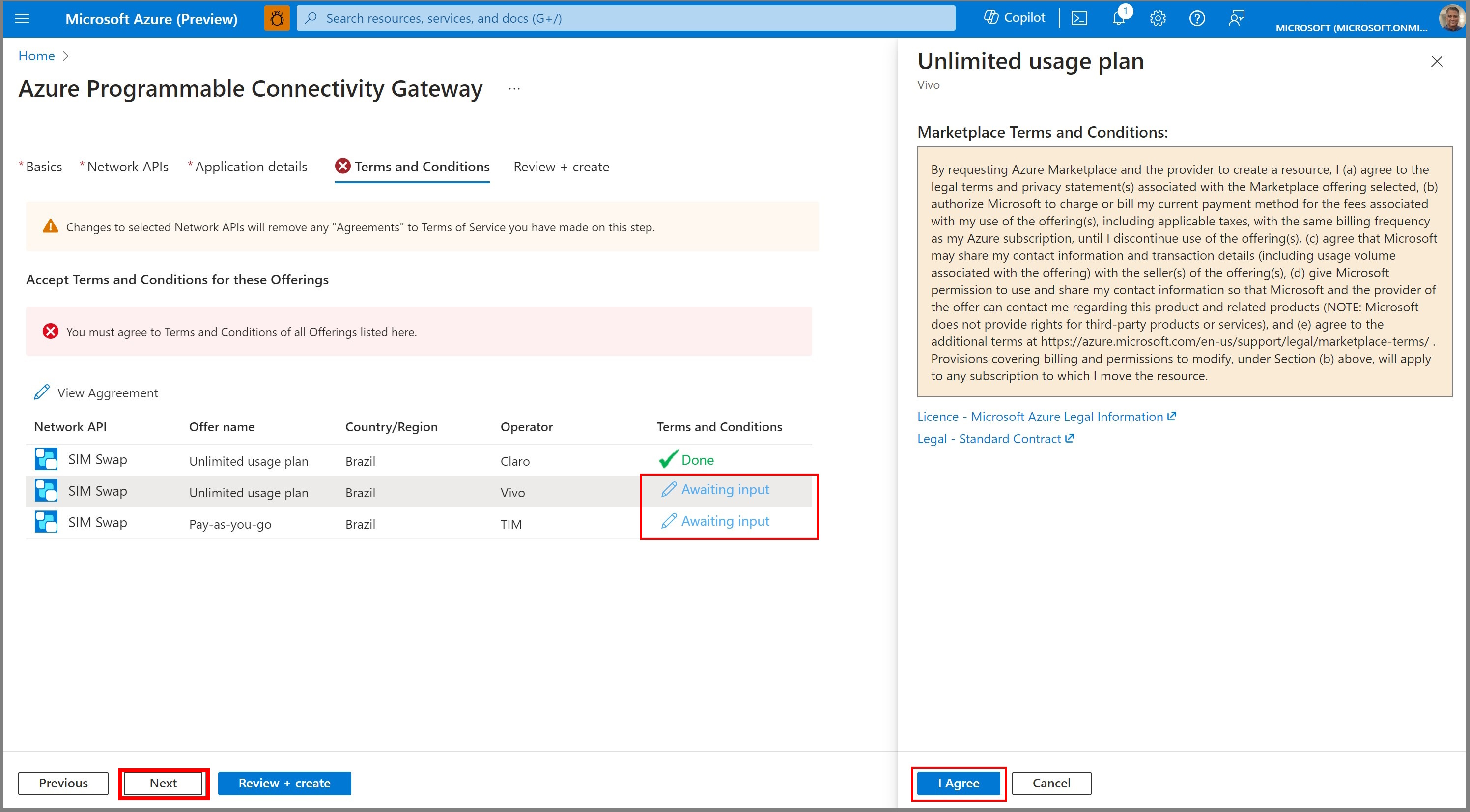
Task: Open the hamburger portal menu
Action: [22, 18]
